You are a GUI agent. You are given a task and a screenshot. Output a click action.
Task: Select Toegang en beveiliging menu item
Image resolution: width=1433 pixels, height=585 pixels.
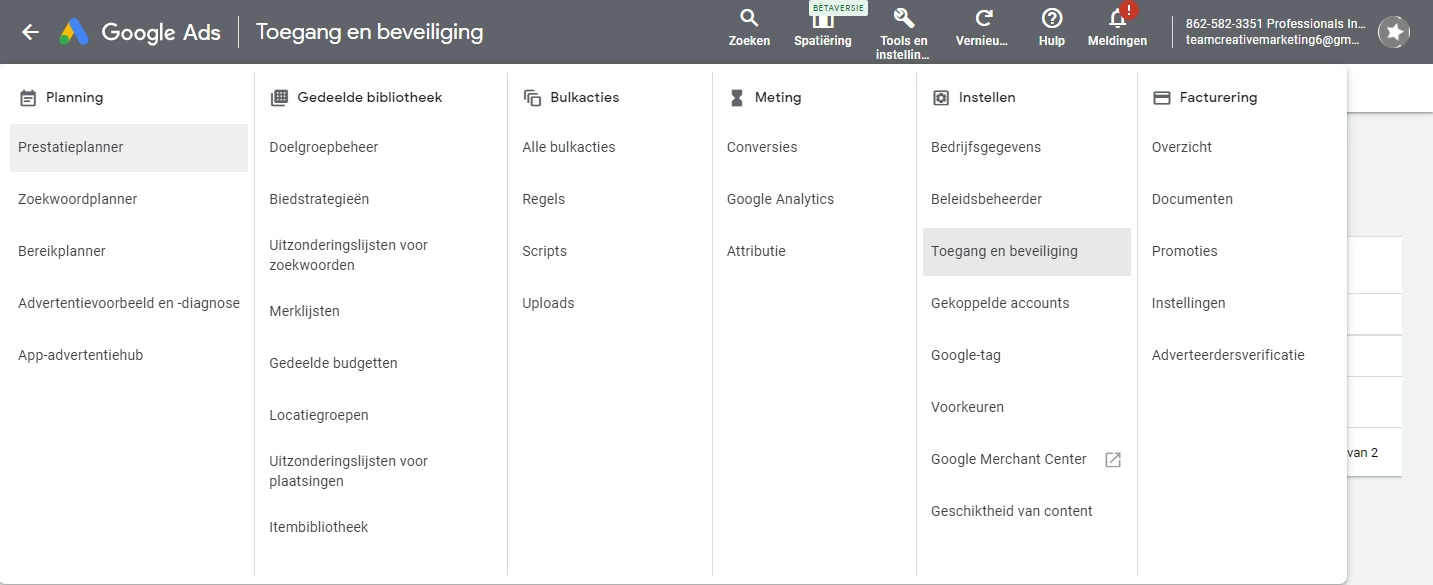point(1027,252)
